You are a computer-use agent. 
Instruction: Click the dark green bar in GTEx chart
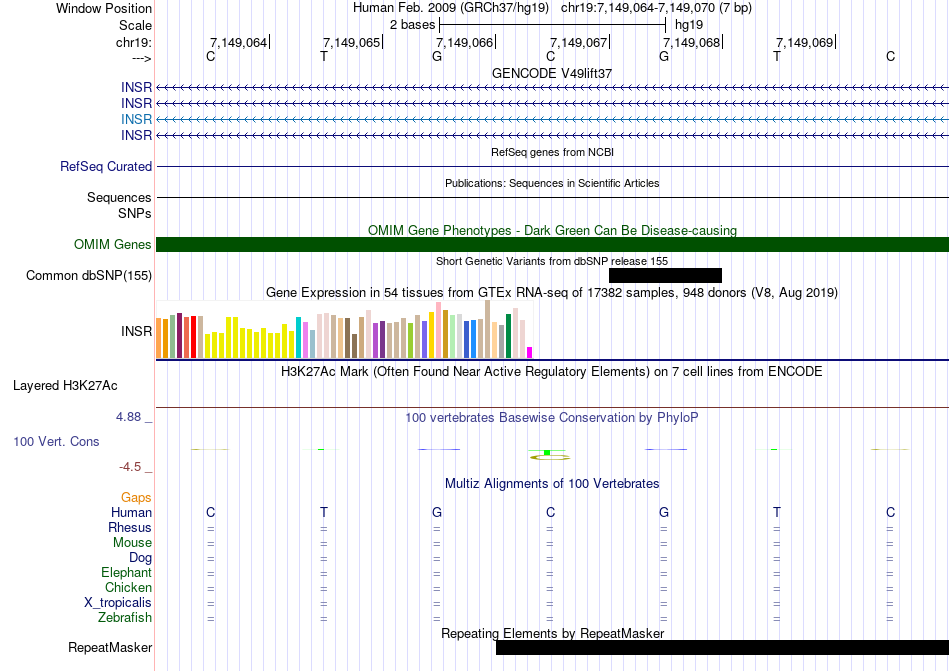(x=508, y=336)
